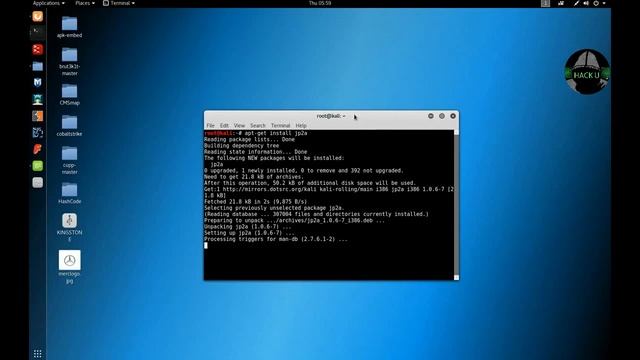This screenshot has width=640, height=360.
Task: Open network status icon in top bar
Action: click(x=561, y=3)
